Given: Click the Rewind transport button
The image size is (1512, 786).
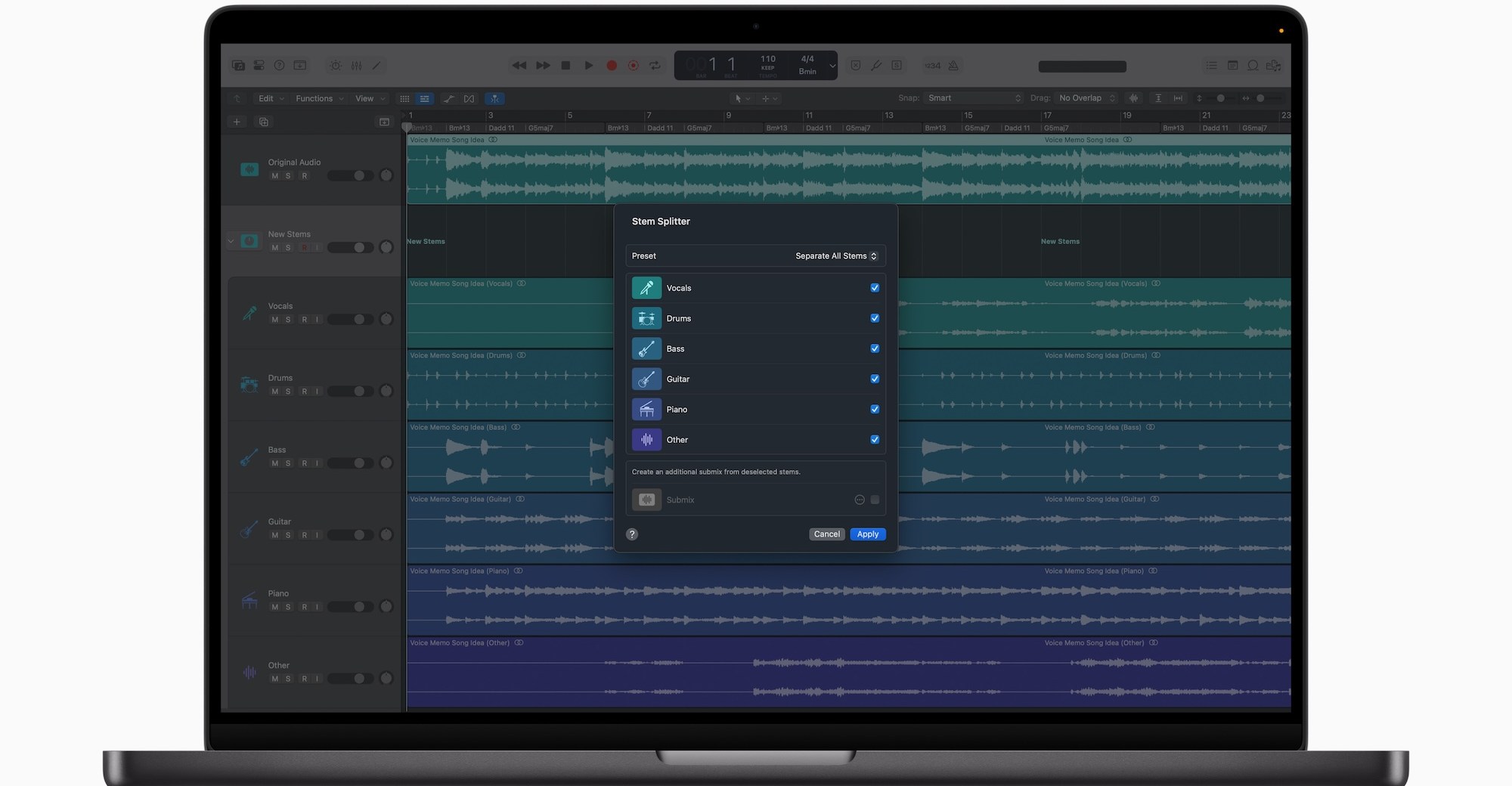Looking at the screenshot, I should (519, 66).
